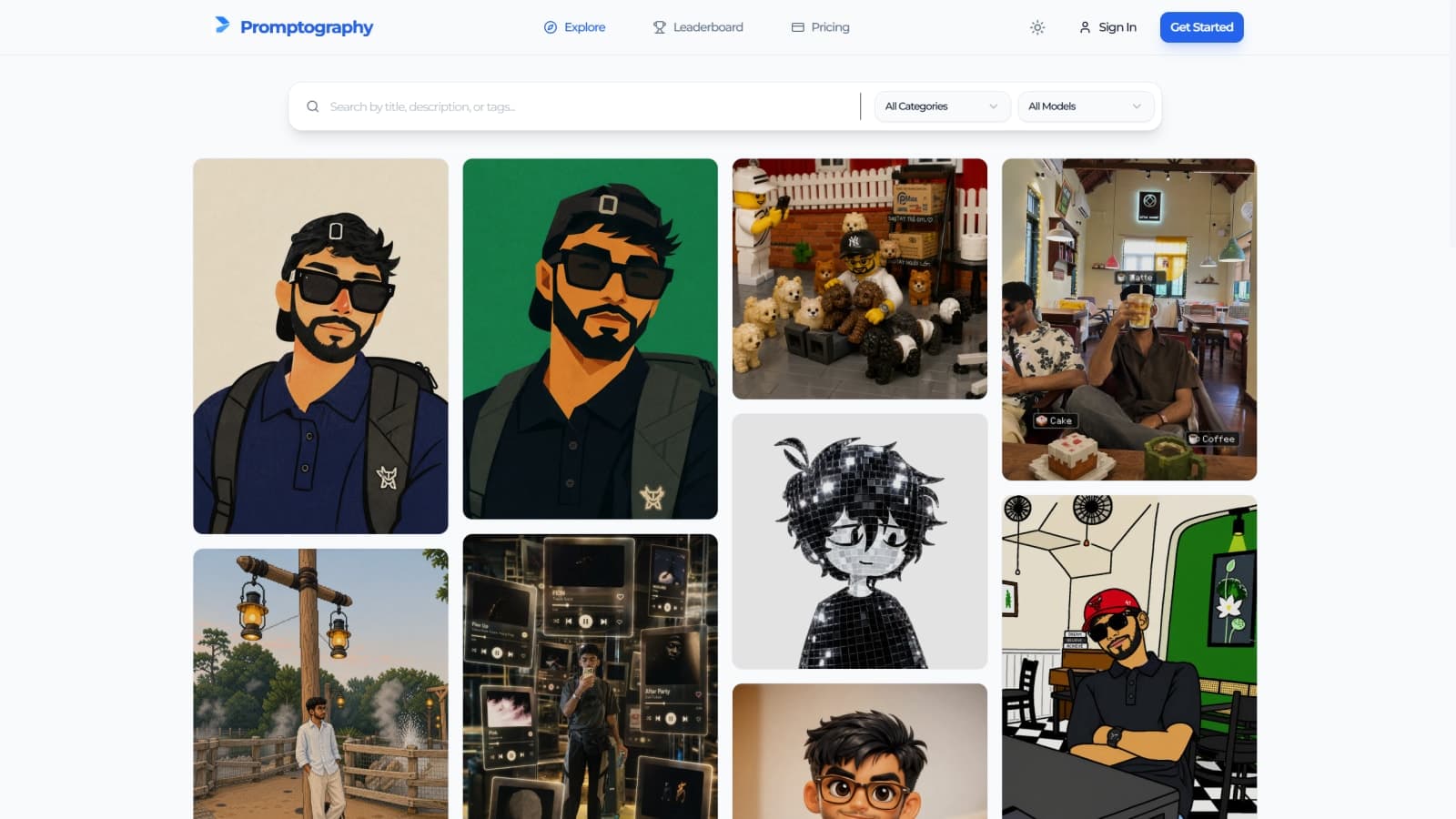Go to the Explore page

point(574,27)
